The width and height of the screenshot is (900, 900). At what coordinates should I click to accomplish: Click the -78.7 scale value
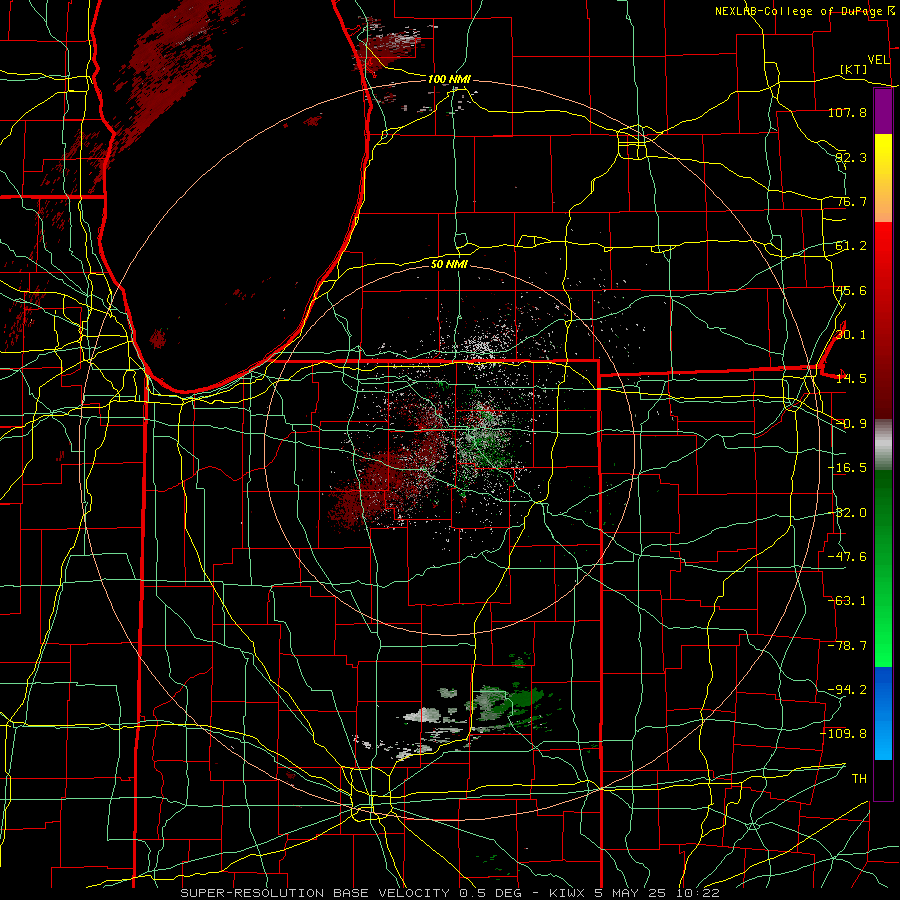tap(847, 646)
